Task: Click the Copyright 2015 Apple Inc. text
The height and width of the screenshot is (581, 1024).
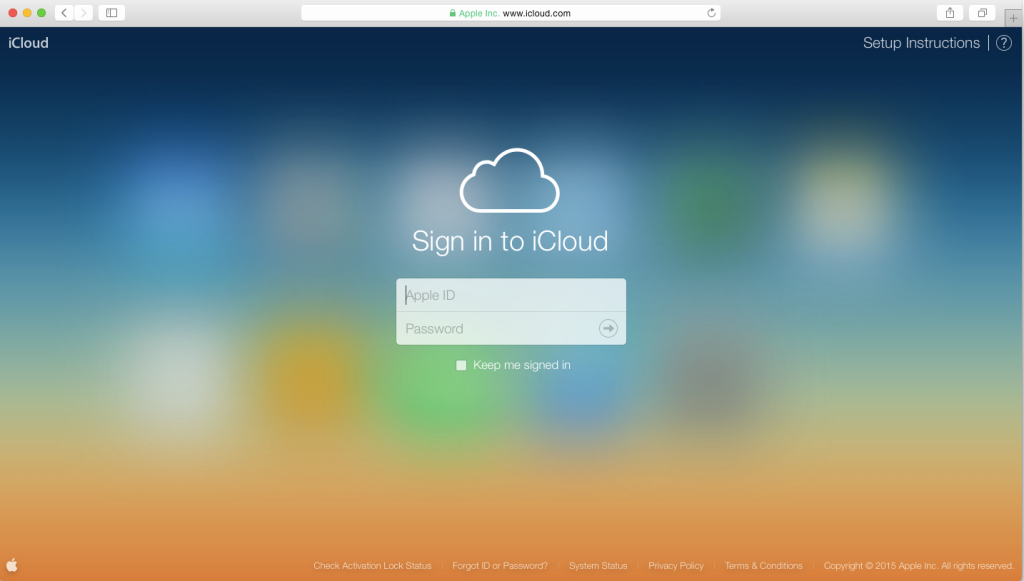Action: 918,566
